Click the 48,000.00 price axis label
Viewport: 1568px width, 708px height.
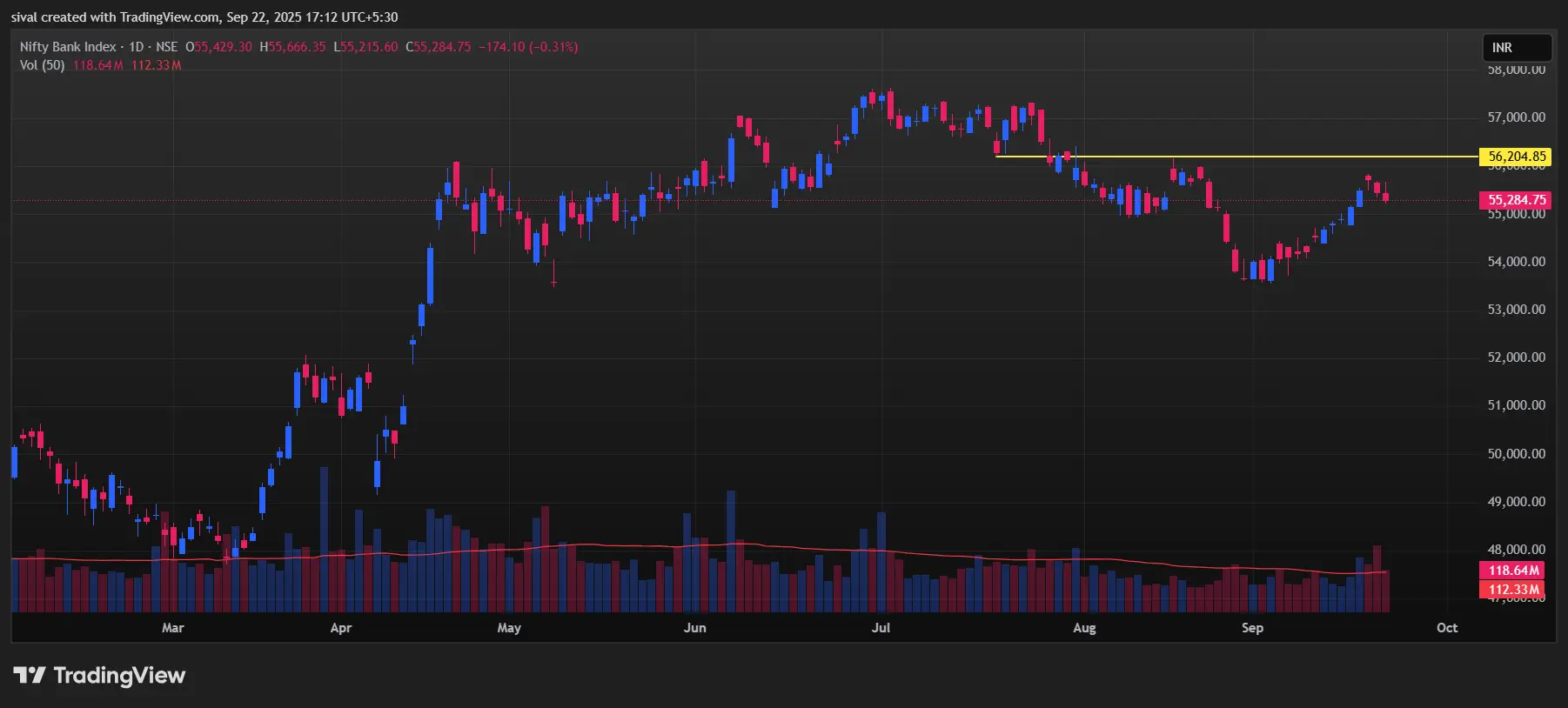[1517, 550]
